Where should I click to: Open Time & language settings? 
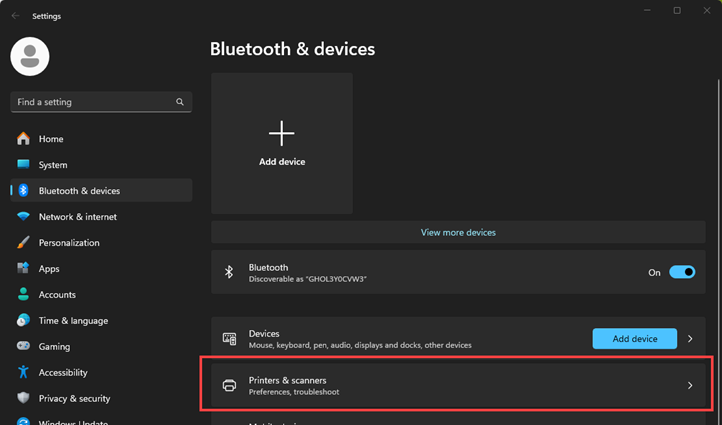73,321
